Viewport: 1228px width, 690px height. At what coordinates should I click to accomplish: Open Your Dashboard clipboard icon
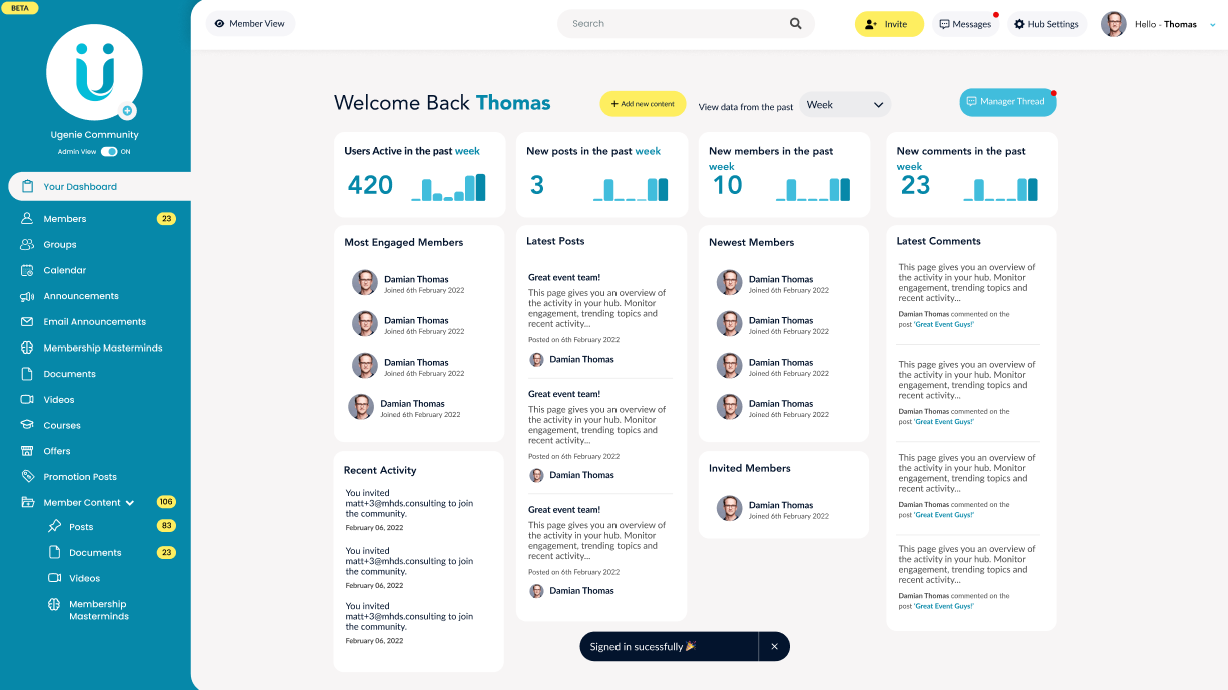pyautogui.click(x=27, y=186)
